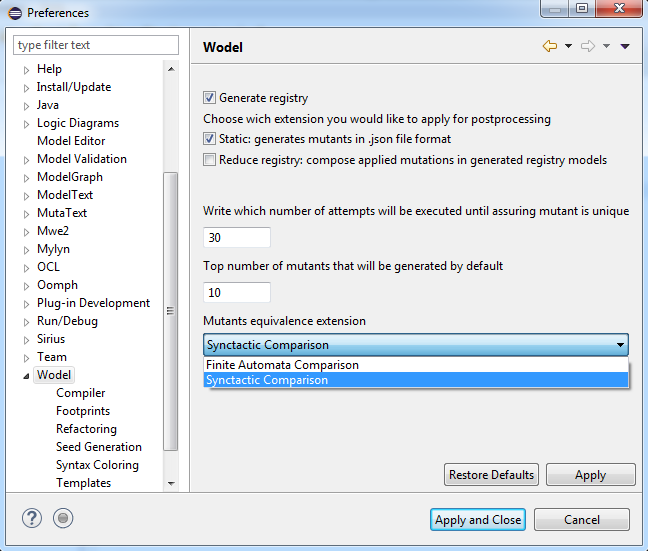
Task: Expand the Sirius tree node
Action: (x=26, y=340)
